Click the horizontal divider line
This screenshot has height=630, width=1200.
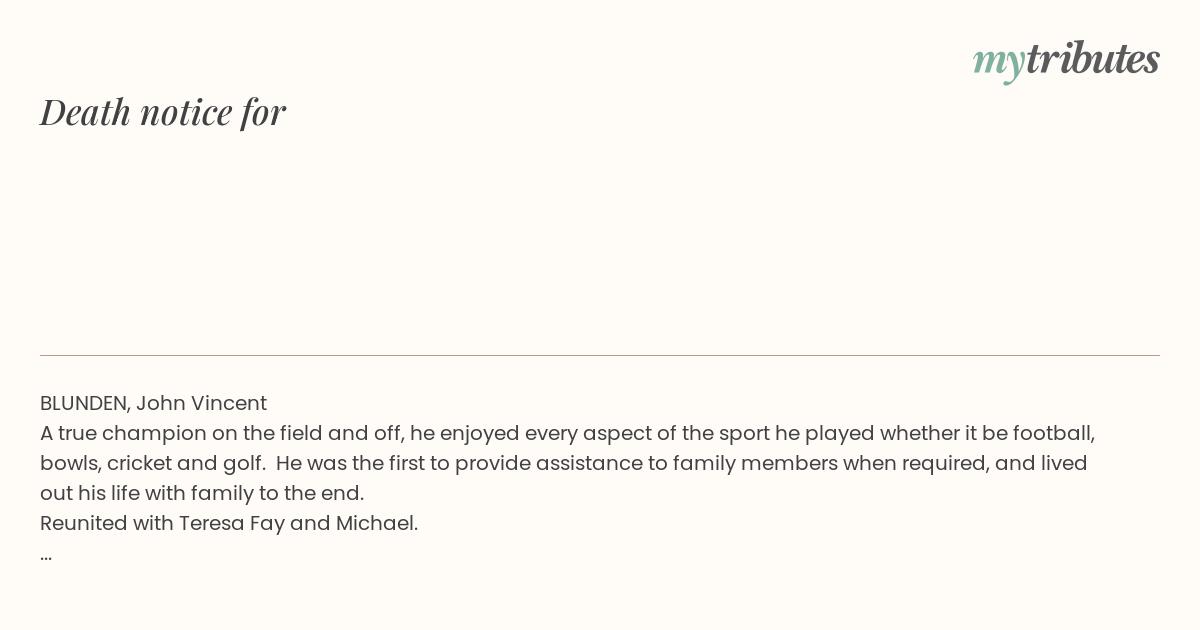(x=600, y=355)
